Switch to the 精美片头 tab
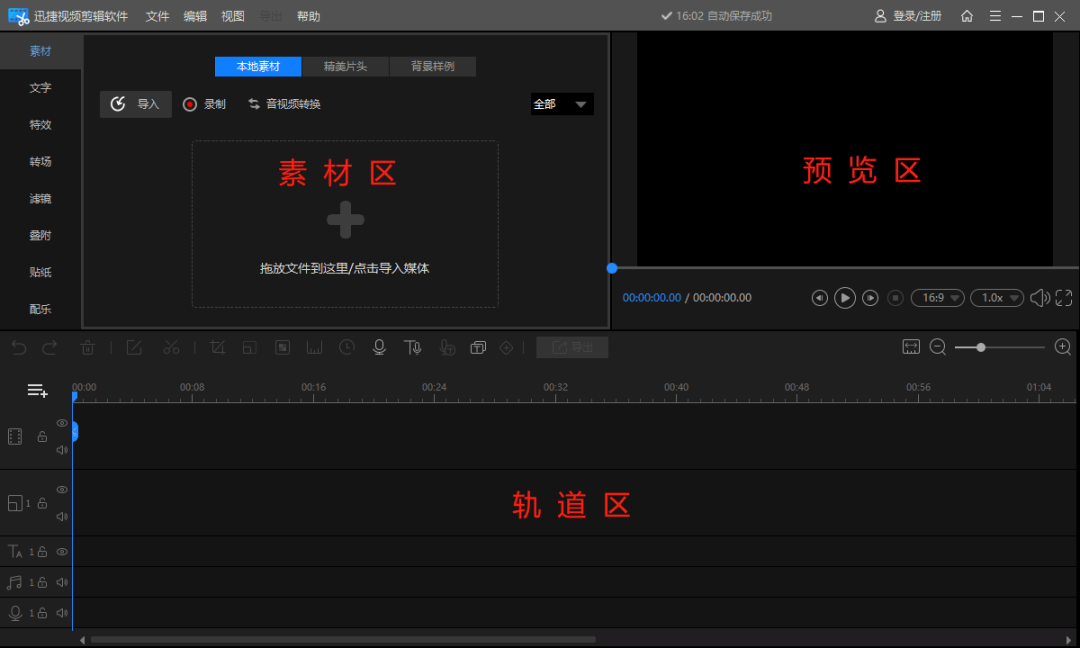Image resolution: width=1080 pixels, height=648 pixels. 345,67
